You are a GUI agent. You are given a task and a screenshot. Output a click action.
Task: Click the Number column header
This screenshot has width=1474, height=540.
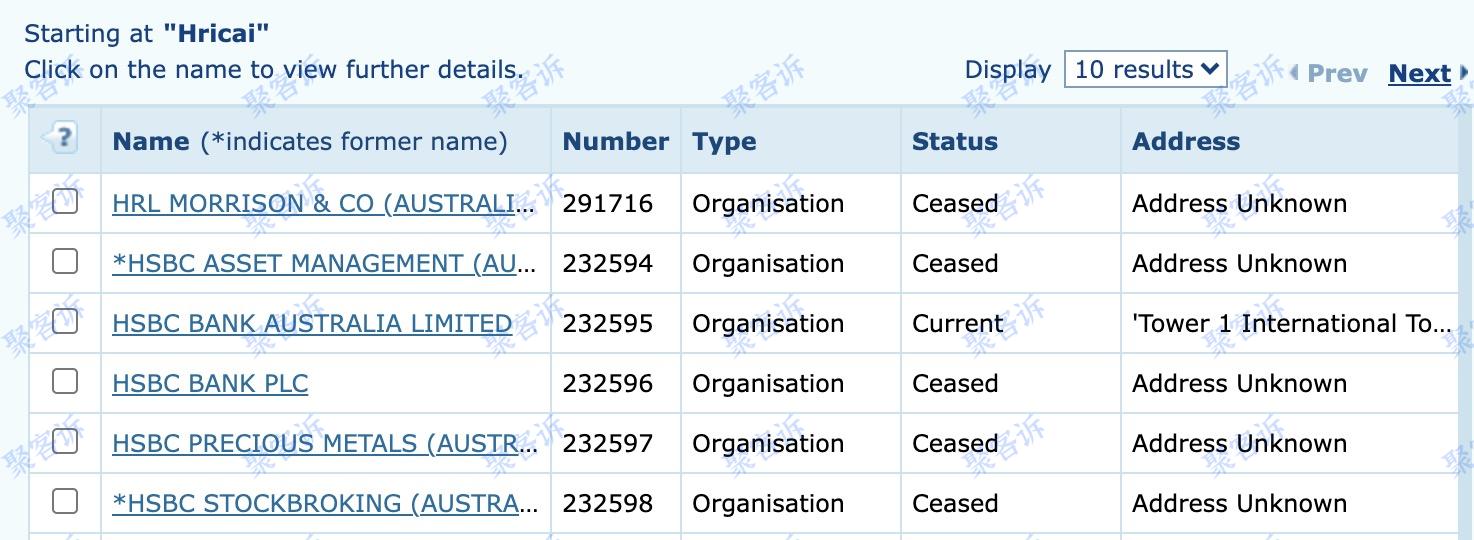616,141
